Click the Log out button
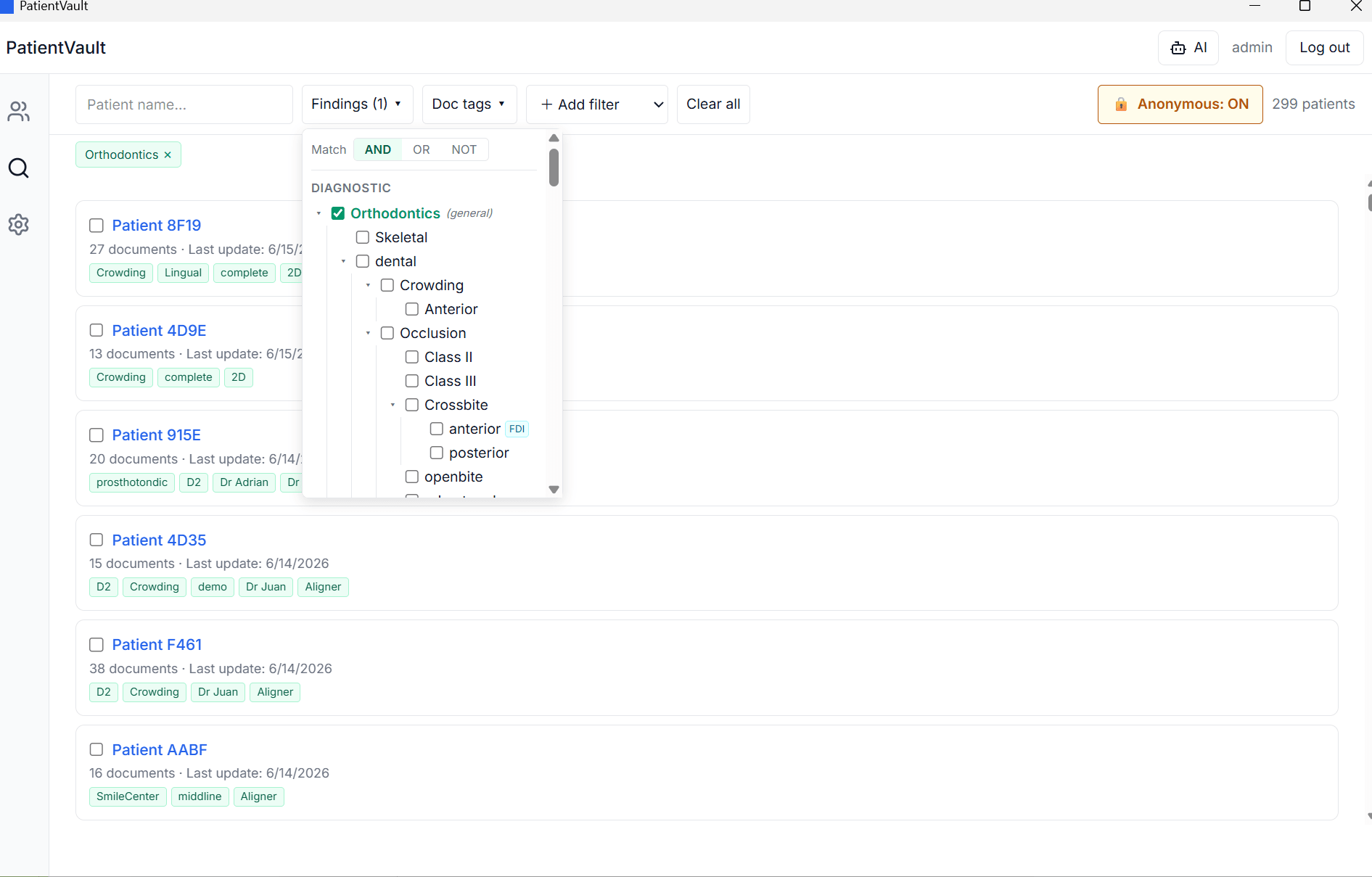The image size is (1372, 877). 1324,48
